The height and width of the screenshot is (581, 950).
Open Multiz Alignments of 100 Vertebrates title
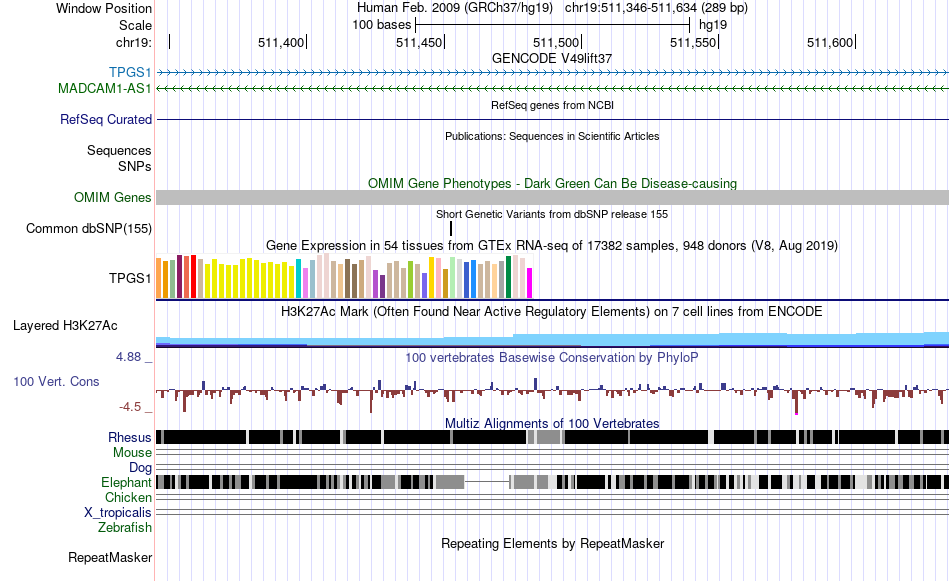pos(552,423)
